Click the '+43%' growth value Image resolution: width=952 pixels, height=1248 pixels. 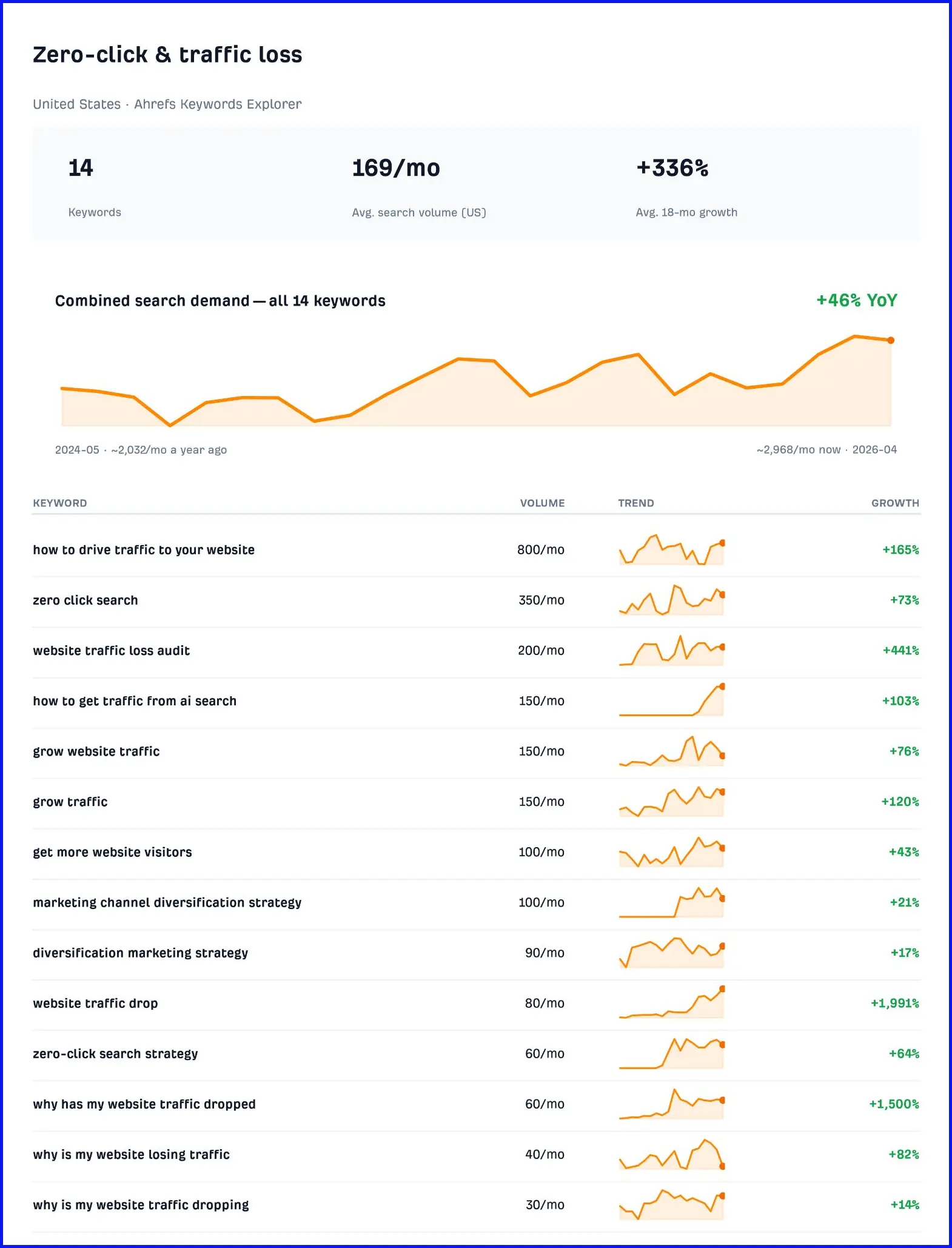(x=904, y=852)
